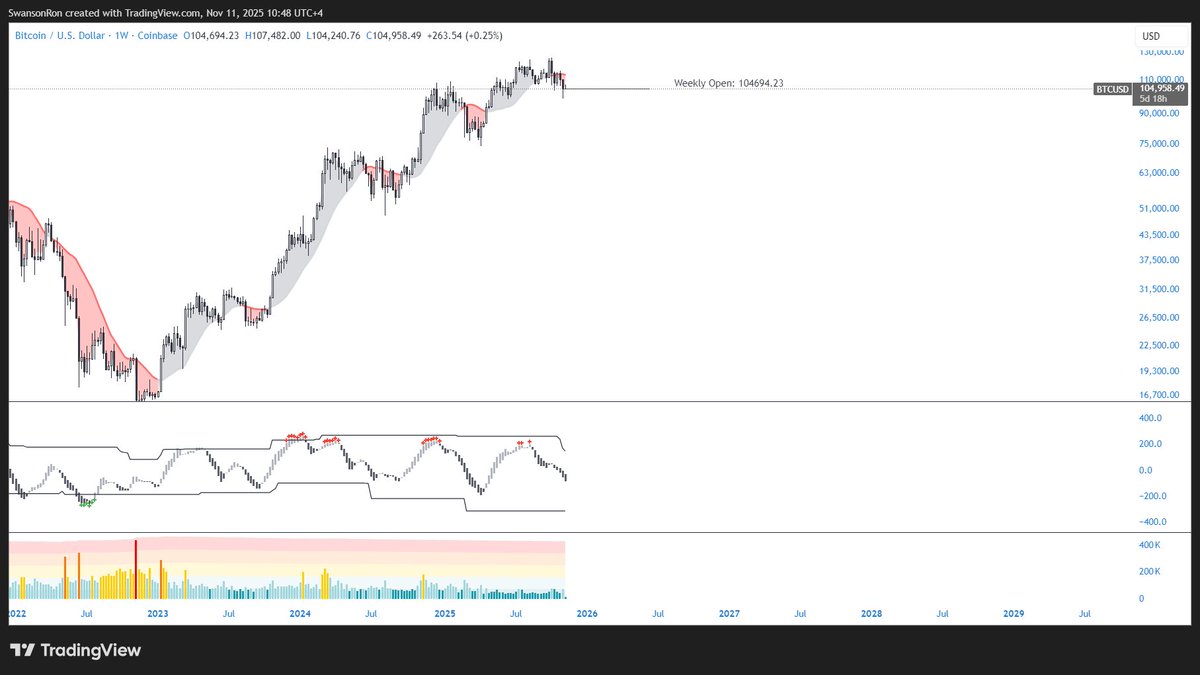Click the 2023 label on time axis
This screenshot has width=1200, height=675.
158,613
